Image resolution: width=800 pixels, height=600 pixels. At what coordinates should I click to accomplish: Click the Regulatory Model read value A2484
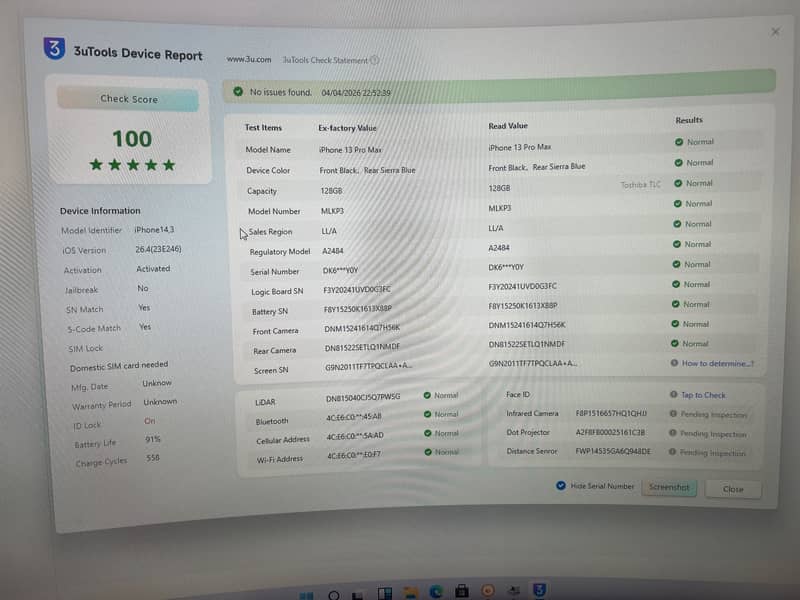(498, 247)
